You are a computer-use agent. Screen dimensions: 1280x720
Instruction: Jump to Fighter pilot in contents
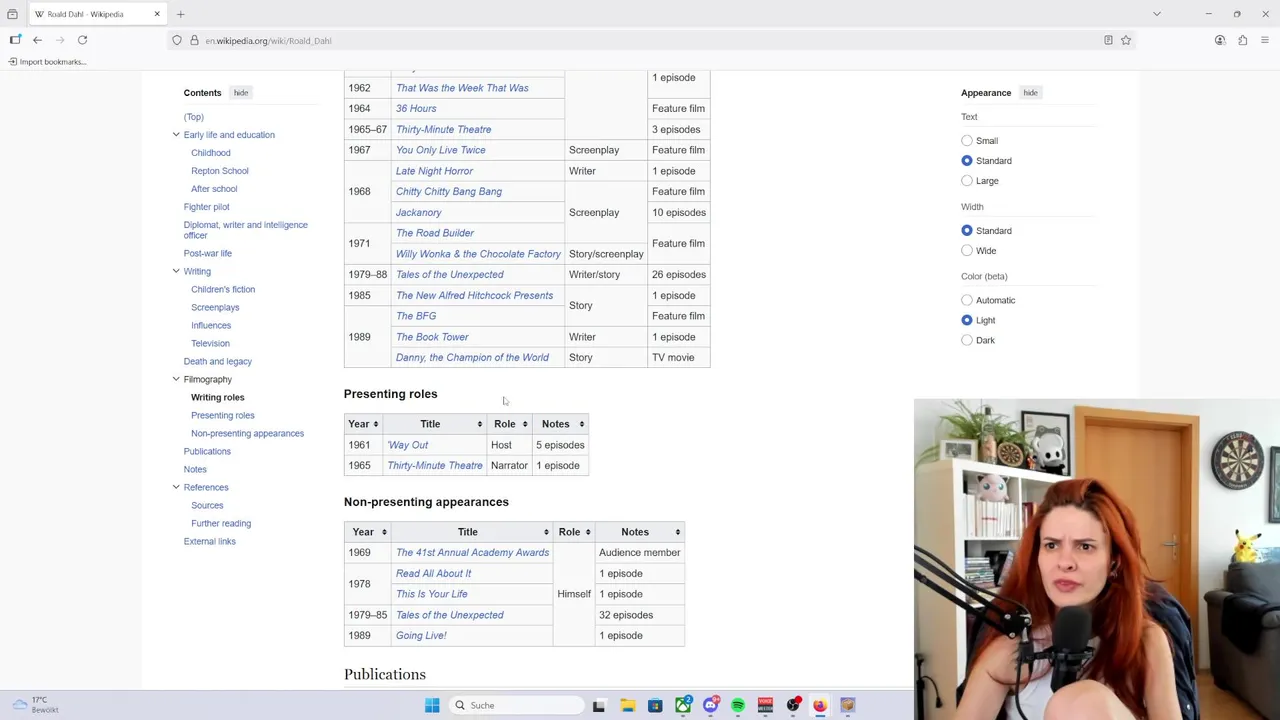pyautogui.click(x=206, y=207)
